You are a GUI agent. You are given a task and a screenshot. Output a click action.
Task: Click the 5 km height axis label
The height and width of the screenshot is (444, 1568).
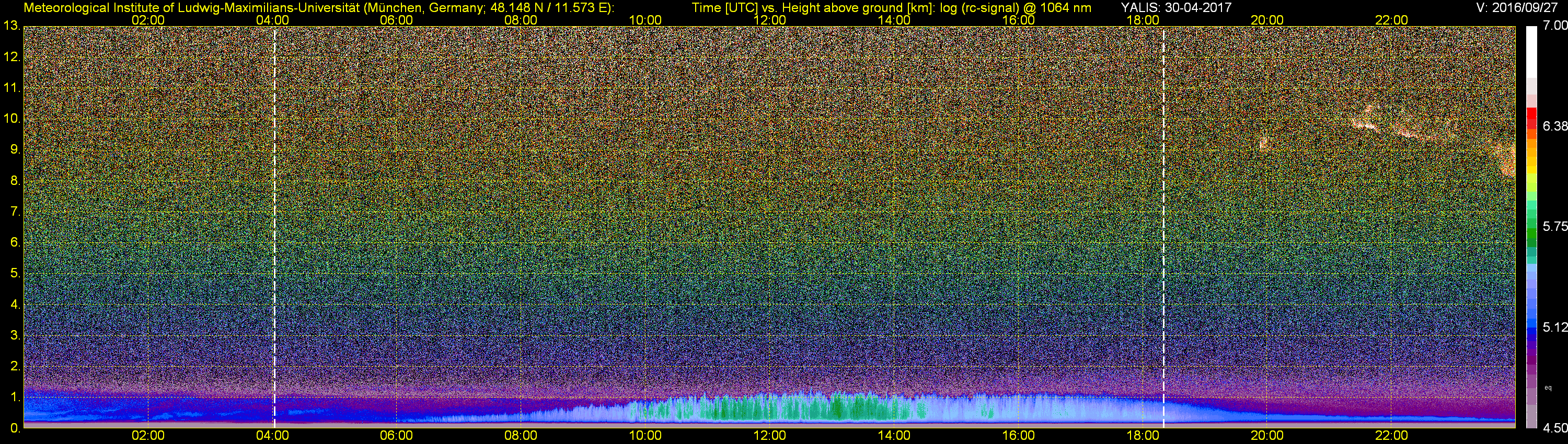coord(15,274)
